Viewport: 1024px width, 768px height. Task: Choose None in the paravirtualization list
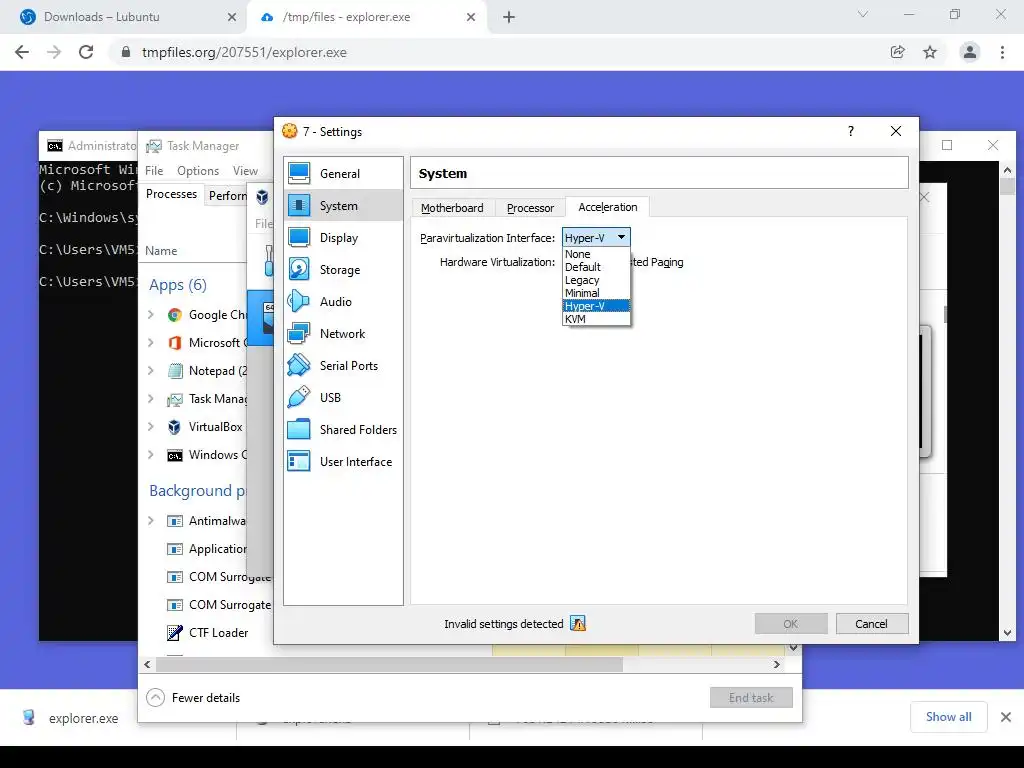(596, 254)
